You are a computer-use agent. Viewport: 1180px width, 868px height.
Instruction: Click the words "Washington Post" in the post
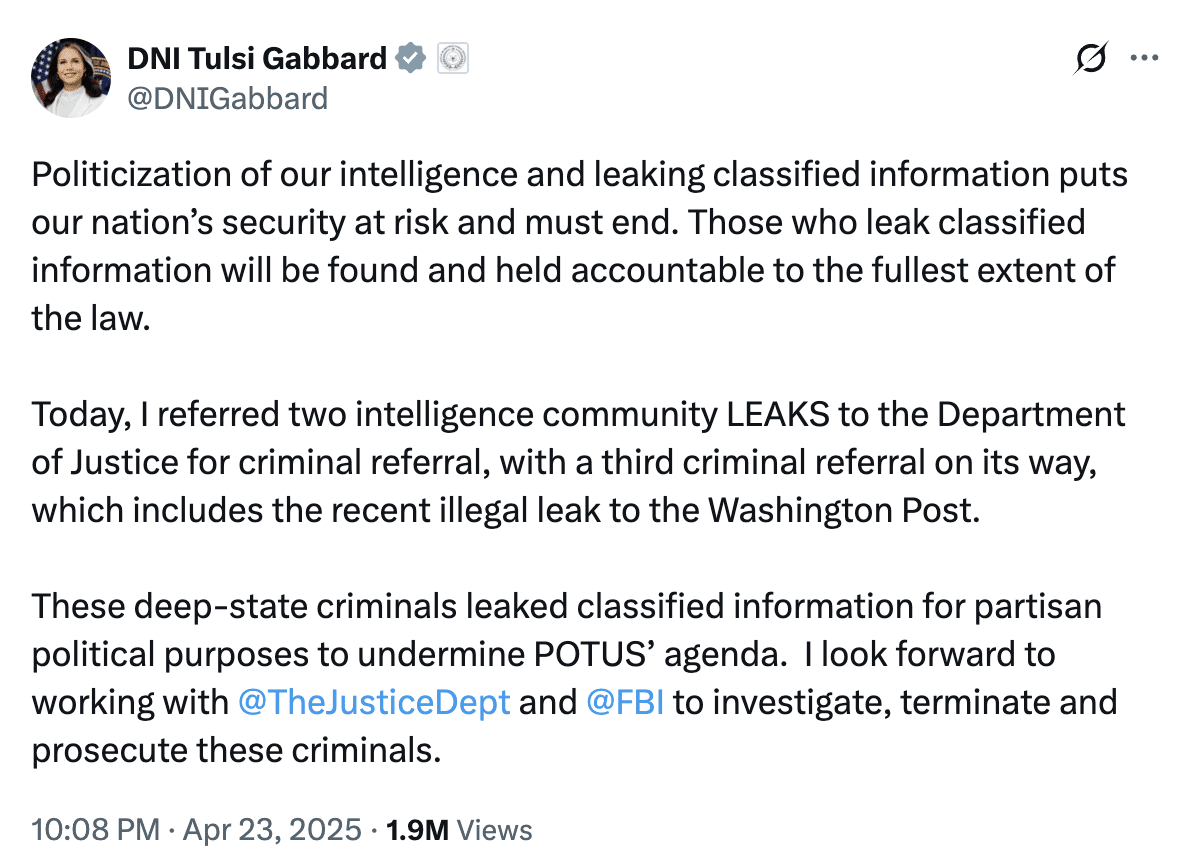840,510
